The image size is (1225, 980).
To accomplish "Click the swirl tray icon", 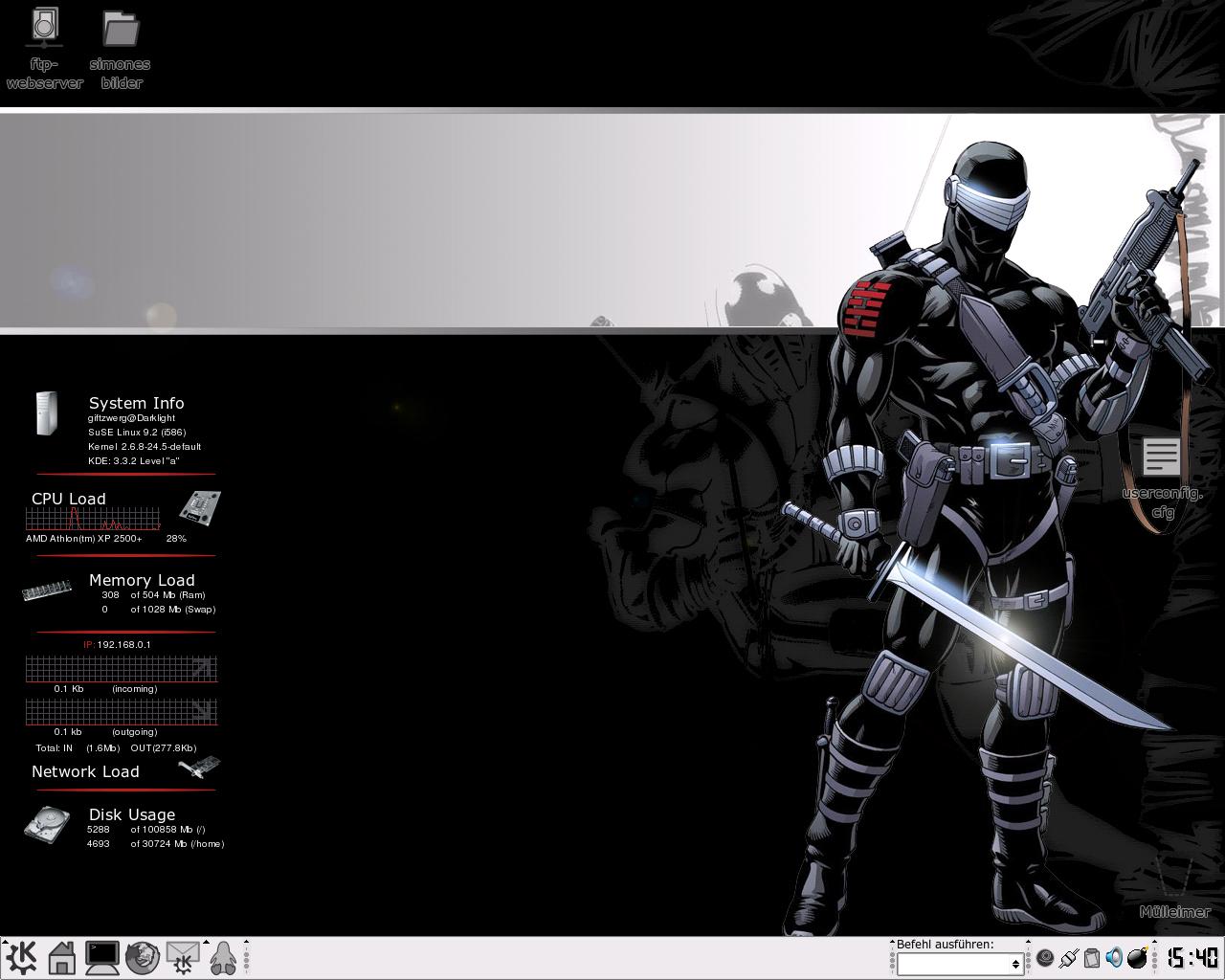I will 1045,958.
